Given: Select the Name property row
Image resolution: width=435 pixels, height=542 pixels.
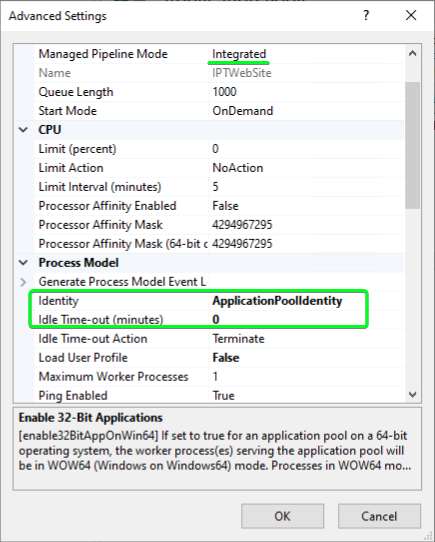Looking at the screenshot, I should pyautogui.click(x=219, y=73).
